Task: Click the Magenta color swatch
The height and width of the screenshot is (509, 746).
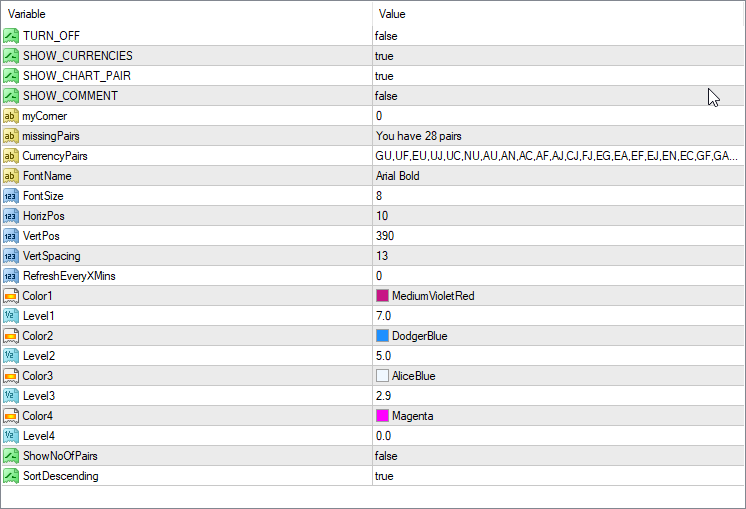Action: [382, 416]
